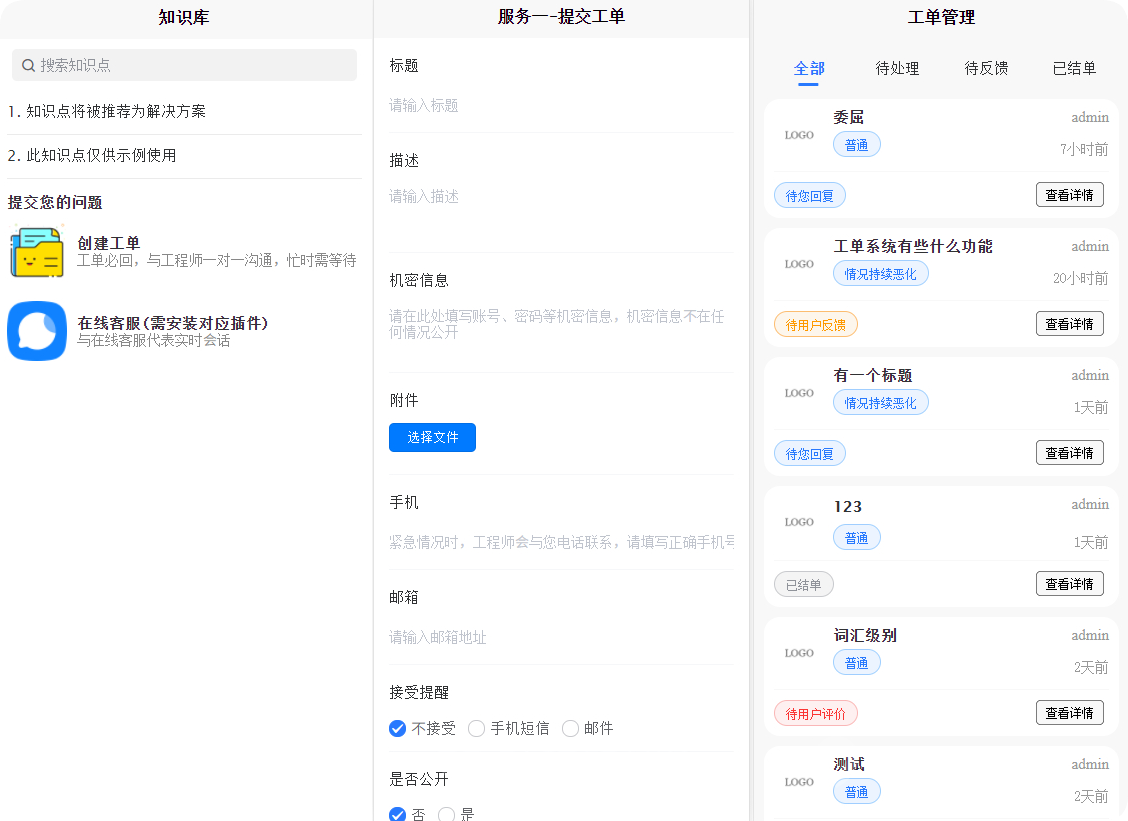Screen dimensions: 1128x821
Task: Open the 待反馈 tab
Action: click(x=986, y=68)
